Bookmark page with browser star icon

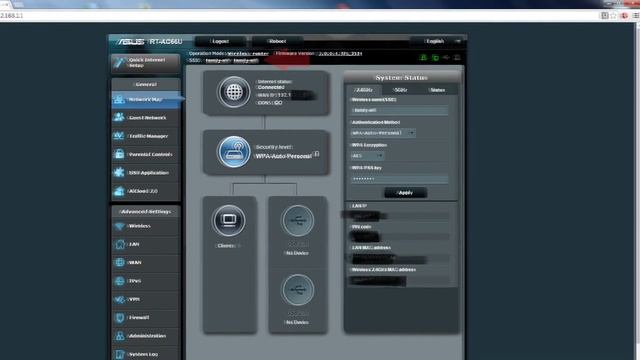coord(613,16)
